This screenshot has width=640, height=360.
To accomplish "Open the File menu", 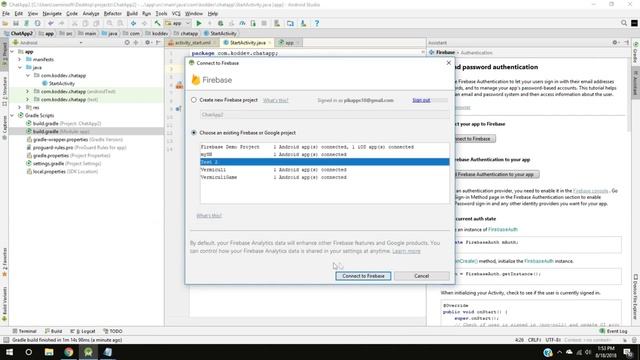I will (x=6, y=13).
